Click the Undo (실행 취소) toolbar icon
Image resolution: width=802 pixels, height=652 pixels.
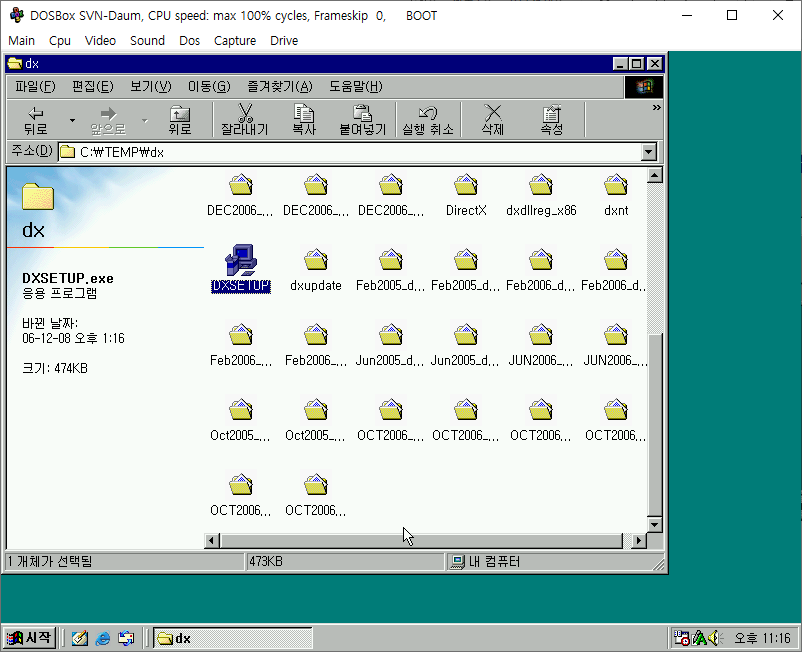tap(428, 121)
